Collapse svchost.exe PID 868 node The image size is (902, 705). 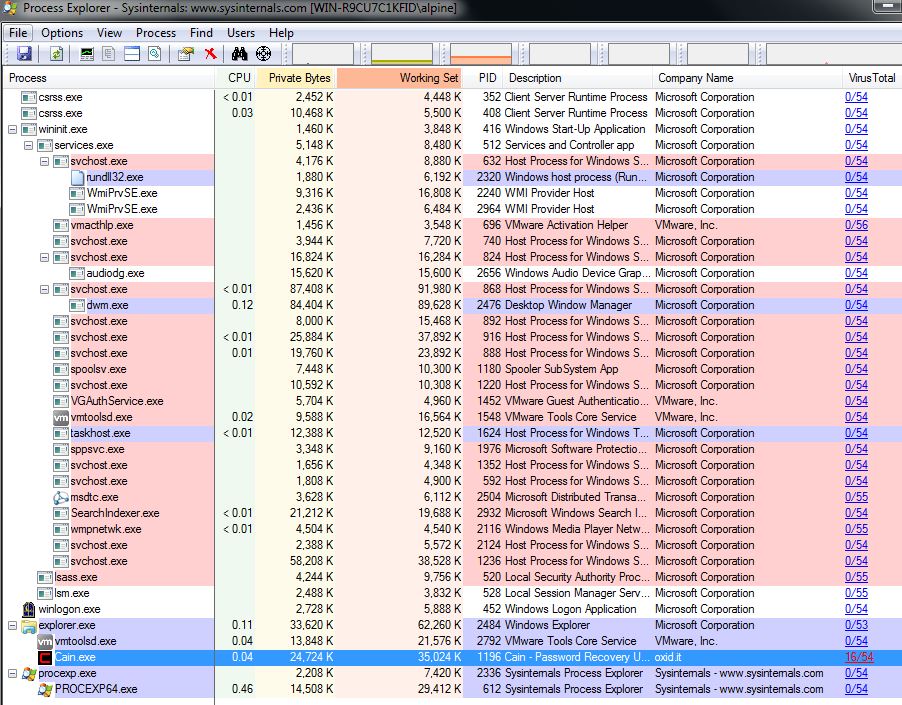(44, 289)
